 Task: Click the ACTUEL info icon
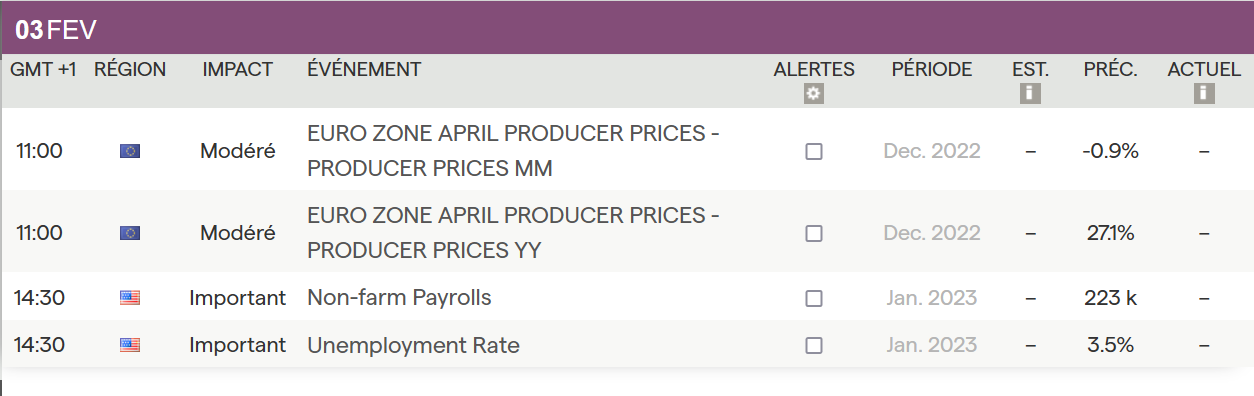click(1203, 94)
